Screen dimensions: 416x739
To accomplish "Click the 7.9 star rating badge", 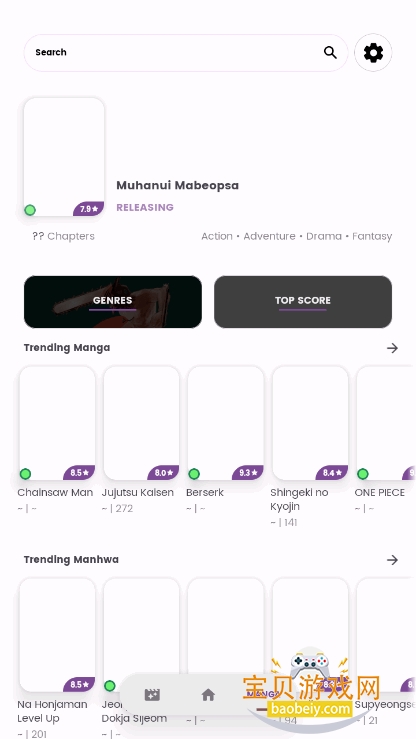I will pyautogui.click(x=89, y=209).
